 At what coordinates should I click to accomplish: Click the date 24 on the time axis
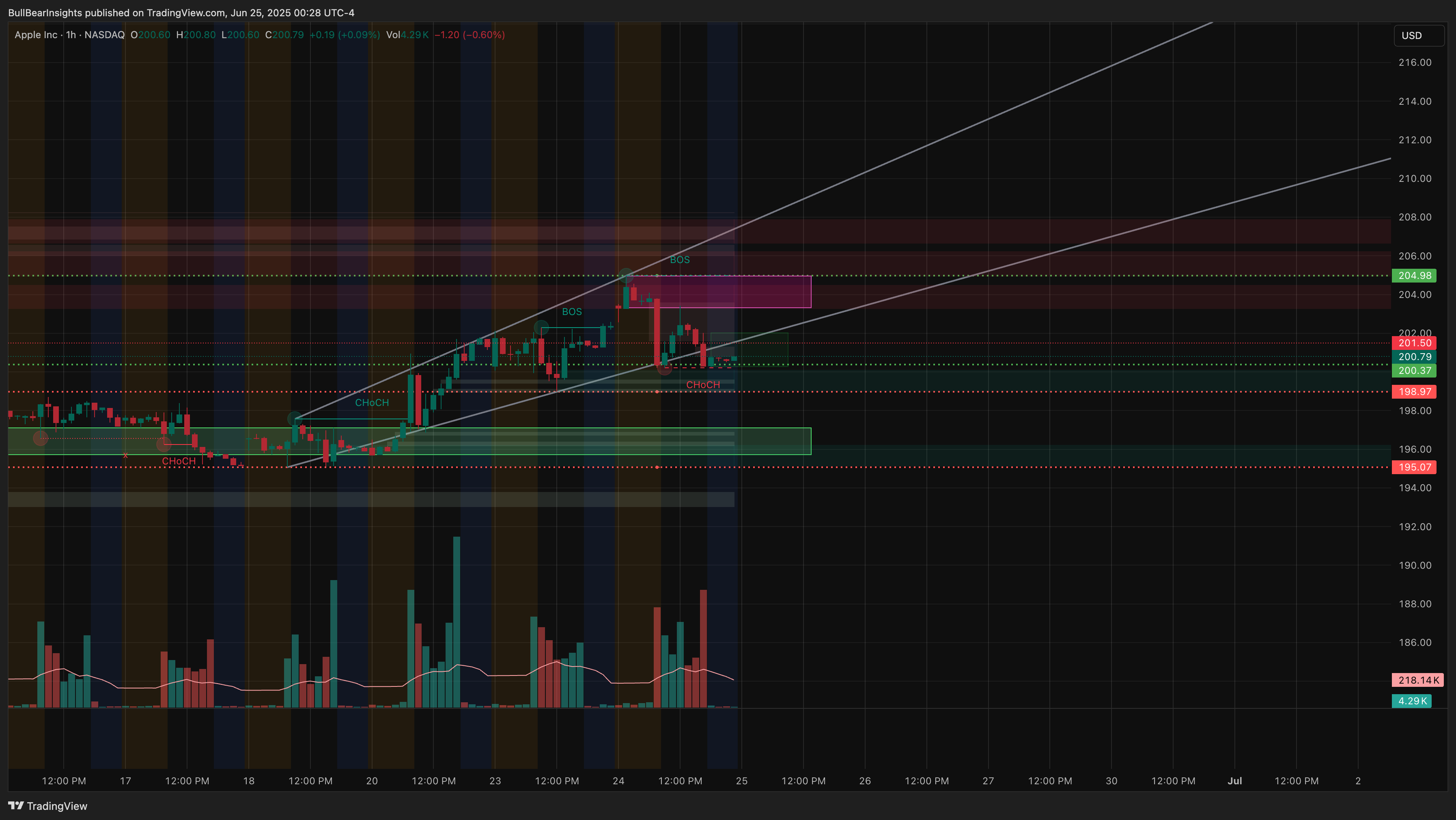(x=618, y=780)
